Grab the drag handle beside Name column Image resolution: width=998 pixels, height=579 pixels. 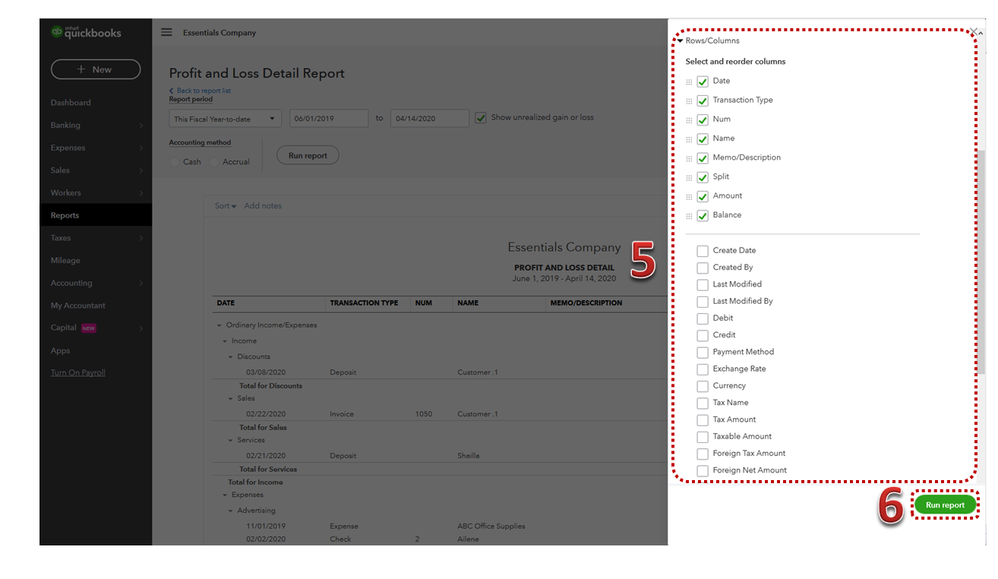pos(689,139)
